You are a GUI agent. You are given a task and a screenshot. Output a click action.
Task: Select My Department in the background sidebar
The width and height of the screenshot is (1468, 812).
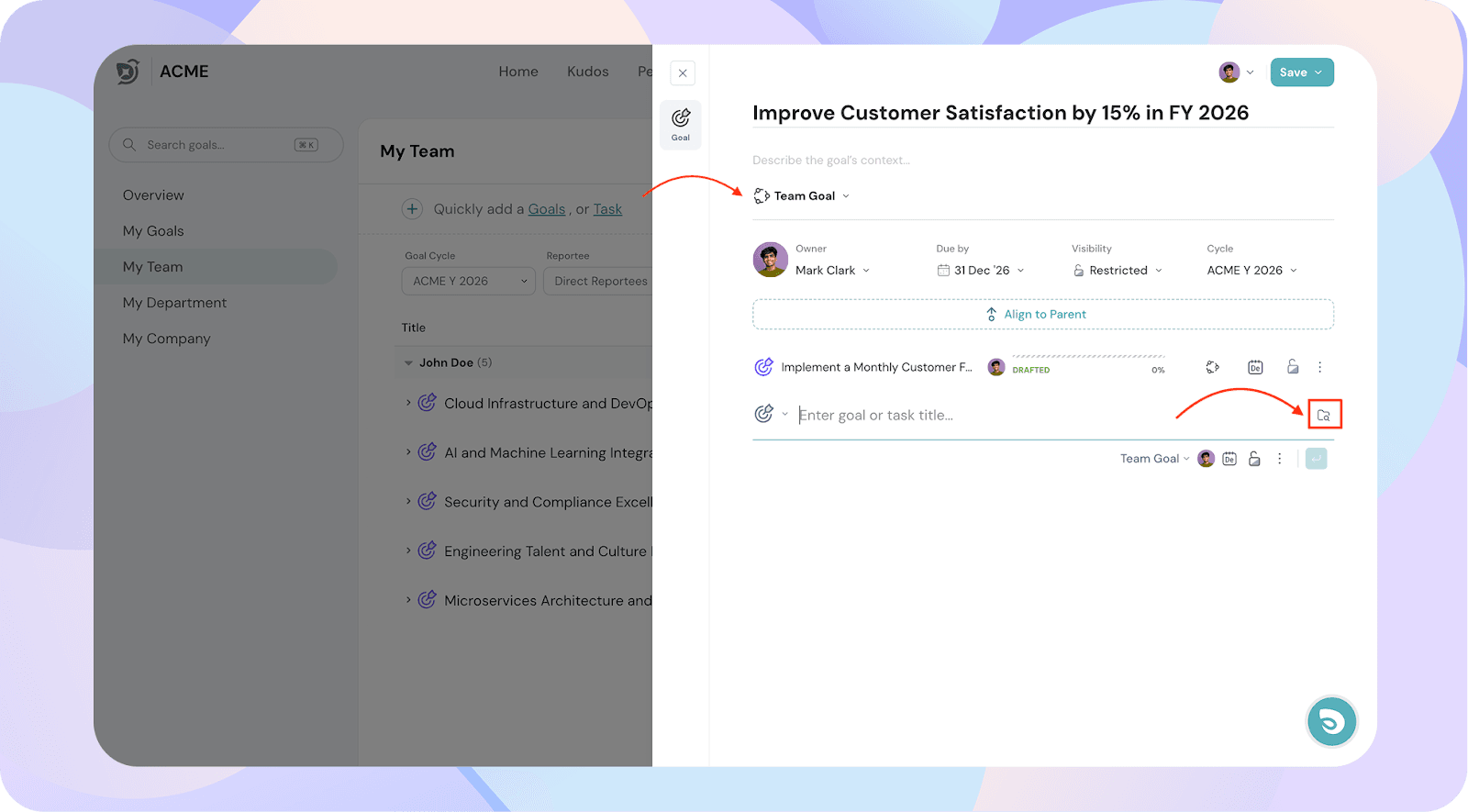coord(174,303)
